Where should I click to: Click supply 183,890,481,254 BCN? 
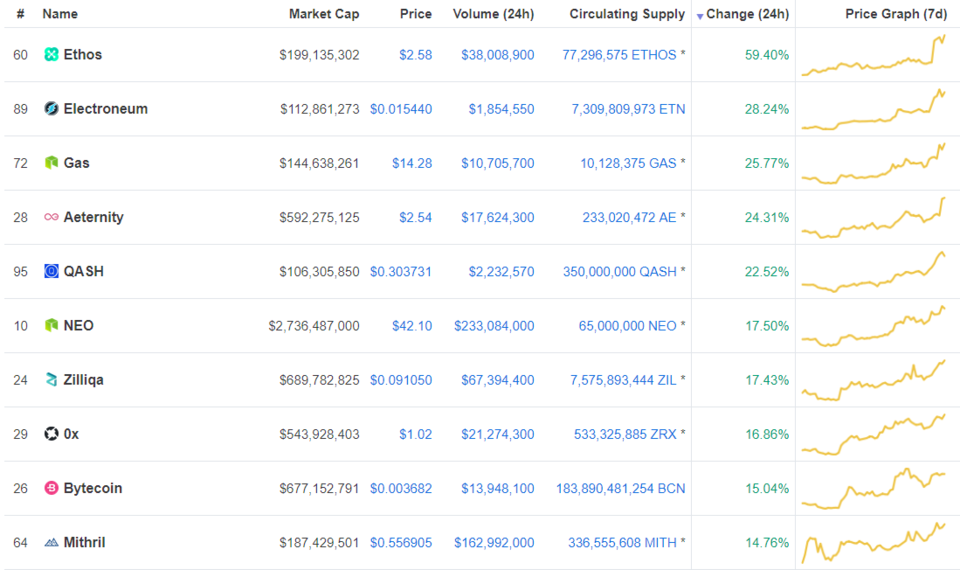[621, 489]
